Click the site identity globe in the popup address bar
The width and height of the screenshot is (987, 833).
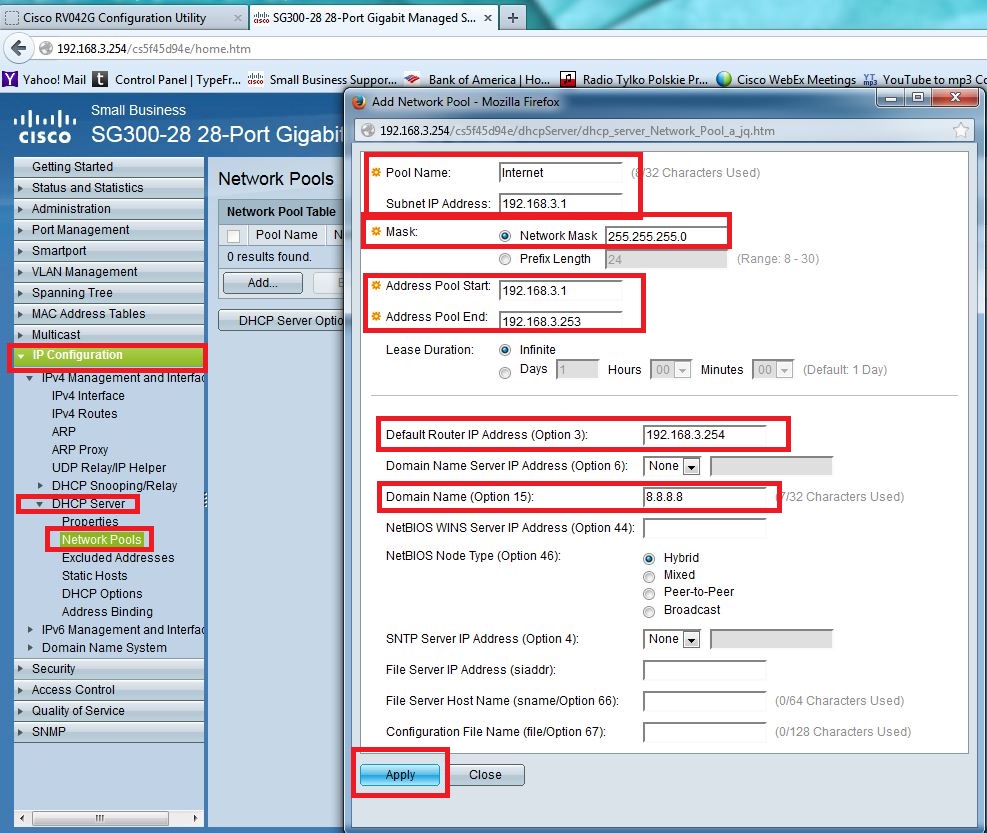pyautogui.click(x=369, y=130)
